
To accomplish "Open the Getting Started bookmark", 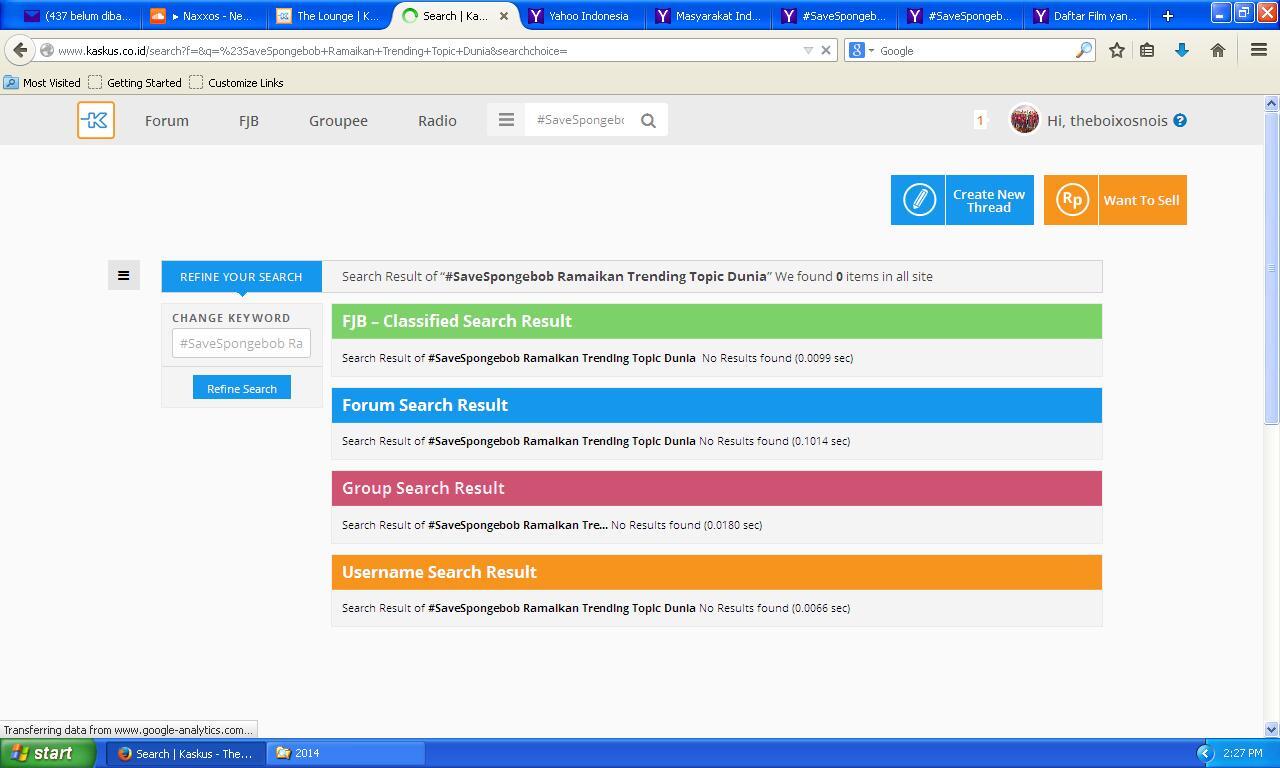I will pos(135,82).
